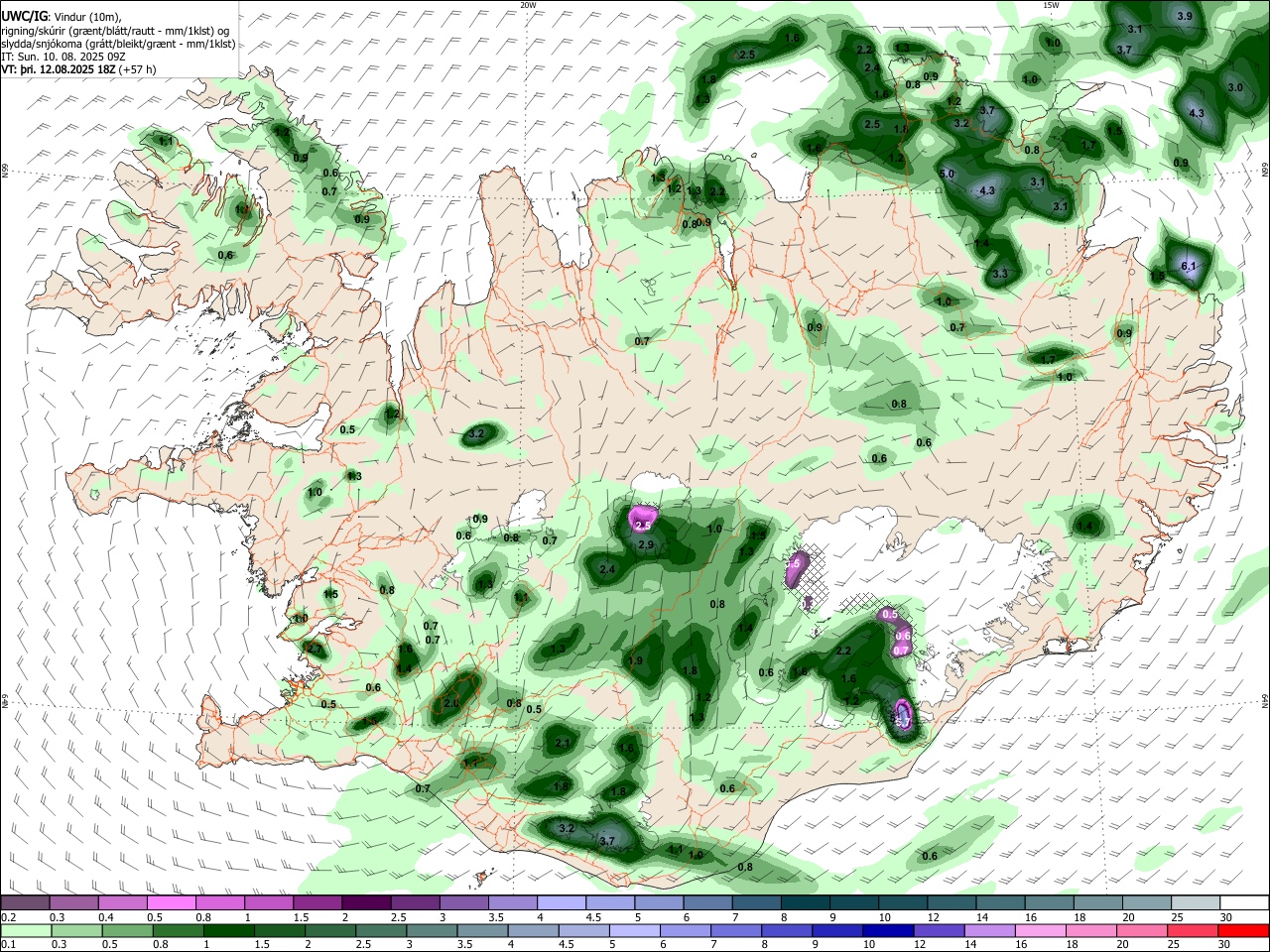
Task: Click the '6.1' precipitation value on the map
Action: pyautogui.click(x=1190, y=267)
